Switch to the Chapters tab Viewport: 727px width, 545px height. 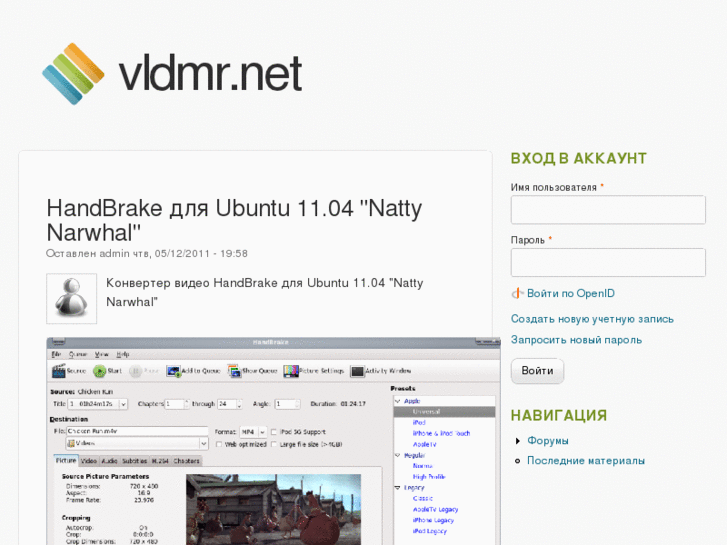[x=186, y=461]
